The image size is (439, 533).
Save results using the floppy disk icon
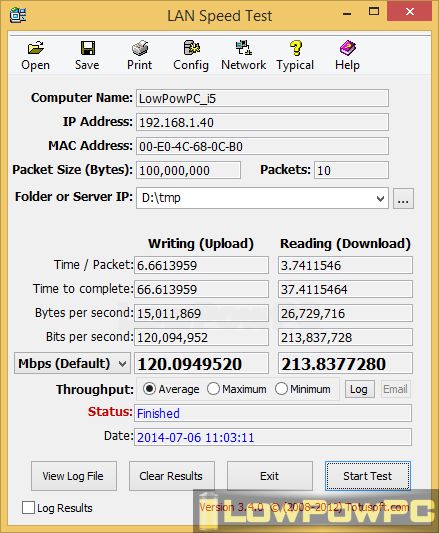[87, 48]
